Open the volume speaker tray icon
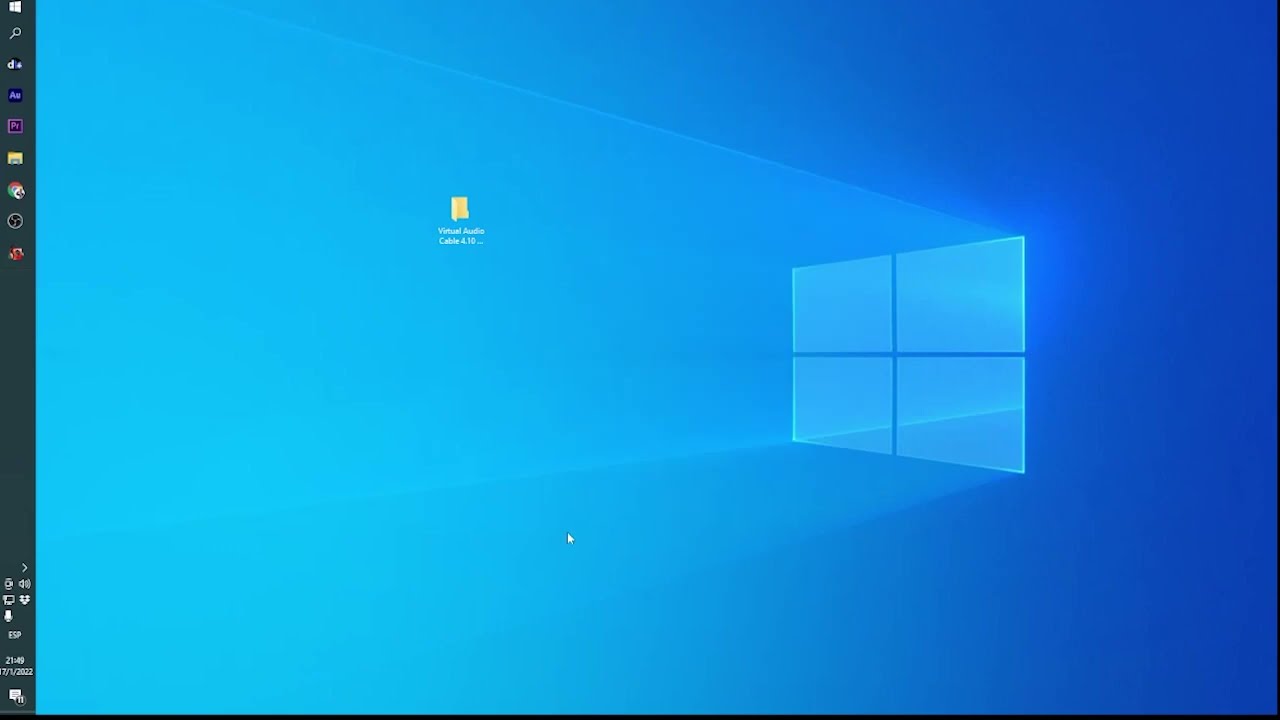 tap(24, 584)
